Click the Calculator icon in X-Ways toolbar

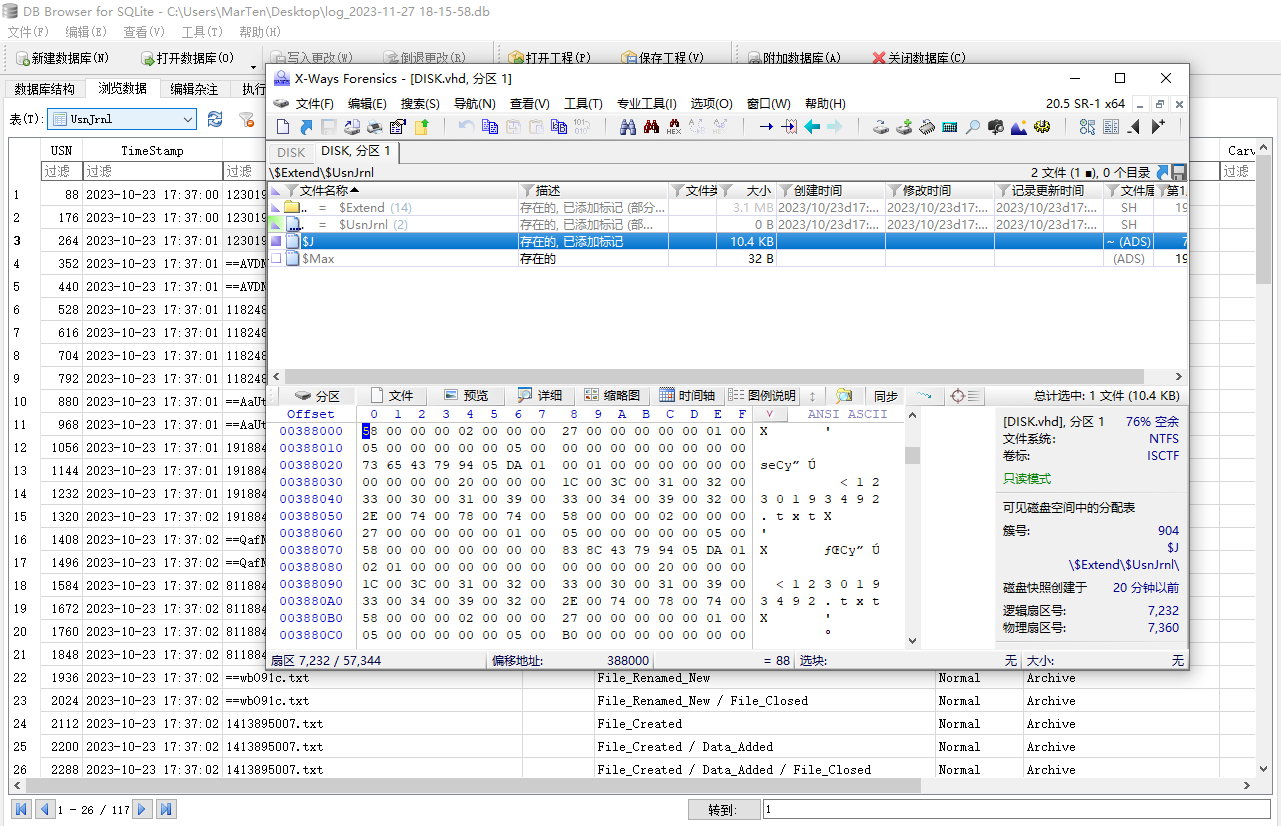[950, 127]
